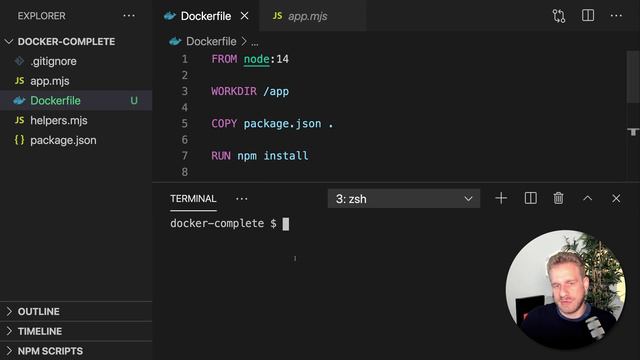The width and height of the screenshot is (640, 360).
Task: Click the U git status badge on Dockerfile
Action: tap(134, 101)
